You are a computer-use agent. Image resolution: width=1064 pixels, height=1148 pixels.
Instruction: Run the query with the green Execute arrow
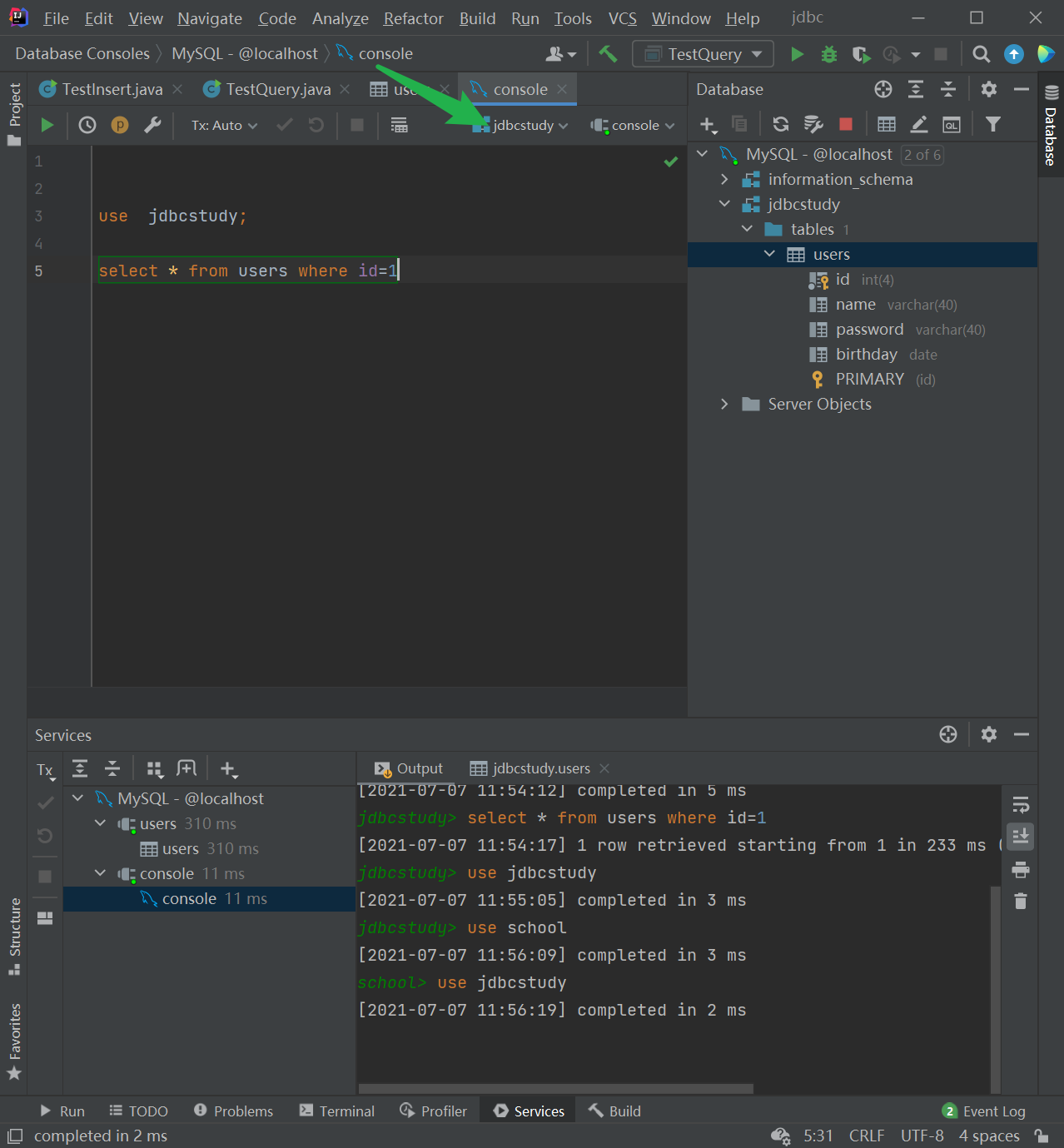47,125
